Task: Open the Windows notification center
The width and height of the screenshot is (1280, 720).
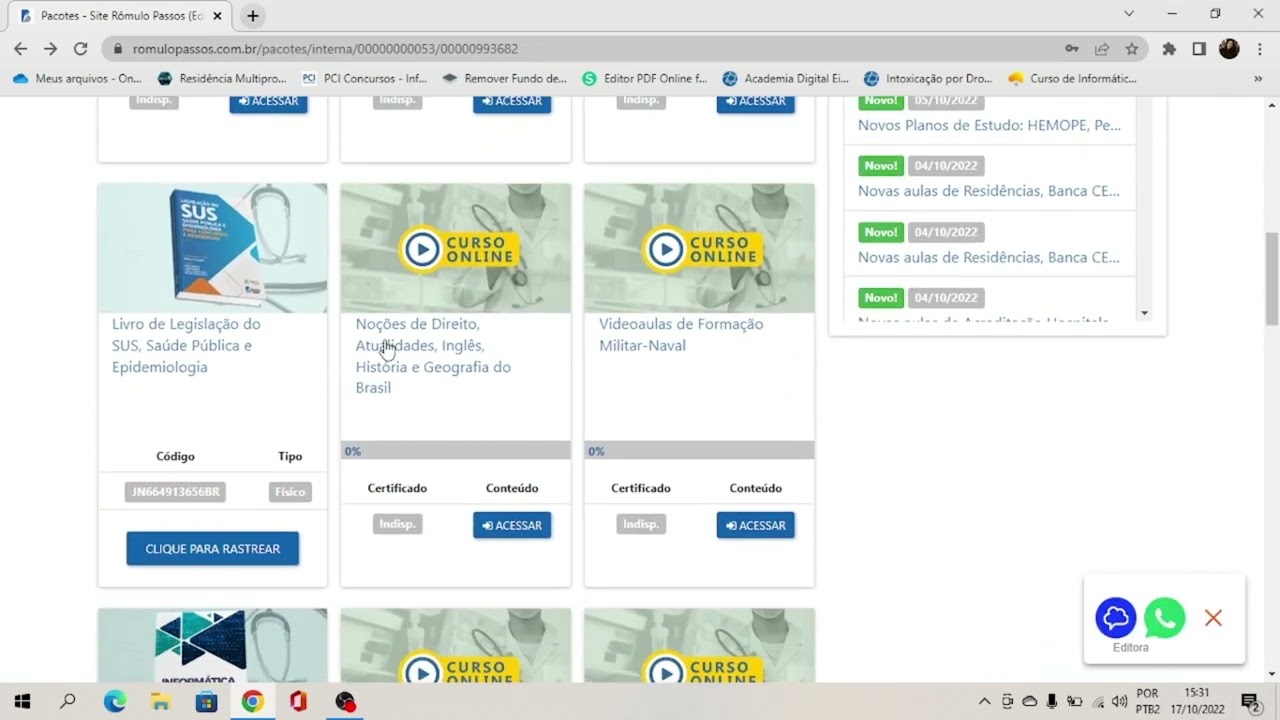Action: tap(1250, 701)
